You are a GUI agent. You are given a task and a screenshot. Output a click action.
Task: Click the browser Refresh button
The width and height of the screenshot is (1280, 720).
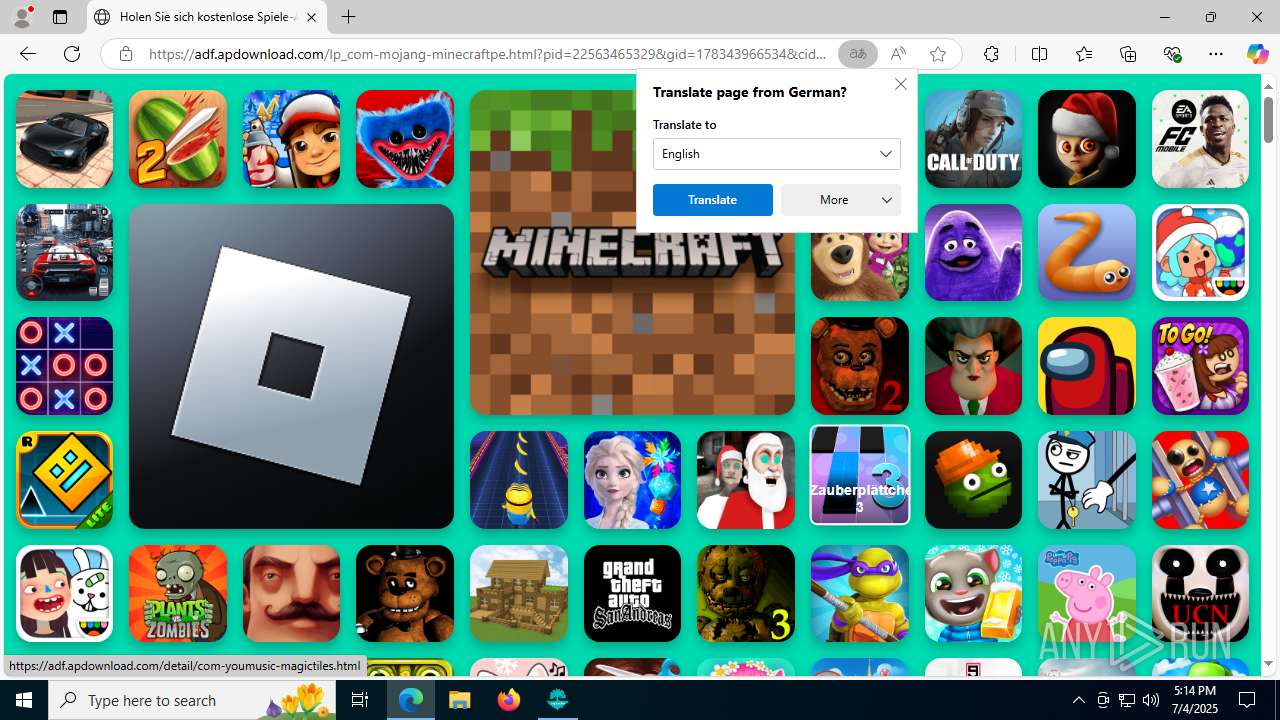pyautogui.click(x=72, y=54)
